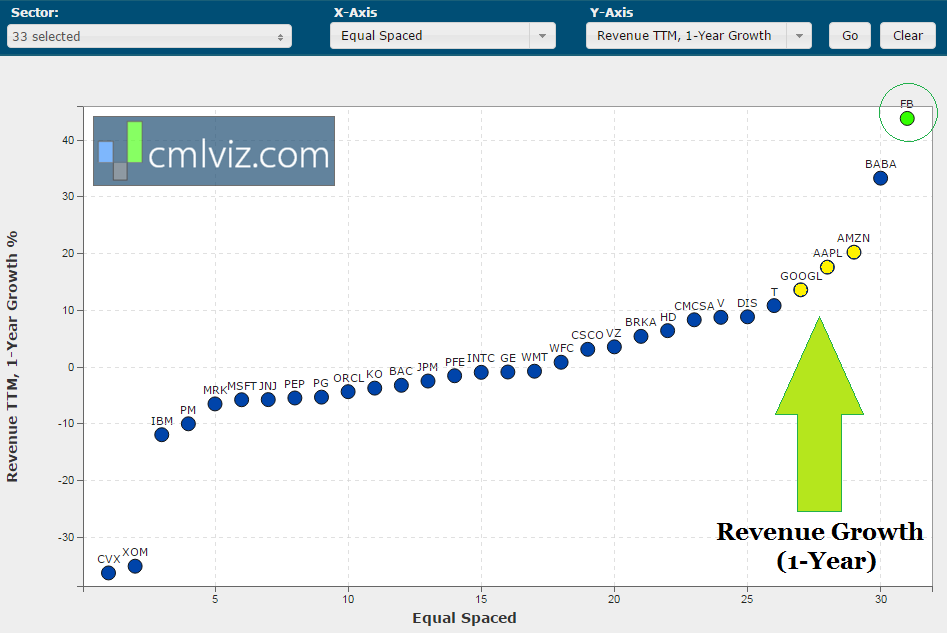
Task: Click the VZ data point
Action: 614,347
